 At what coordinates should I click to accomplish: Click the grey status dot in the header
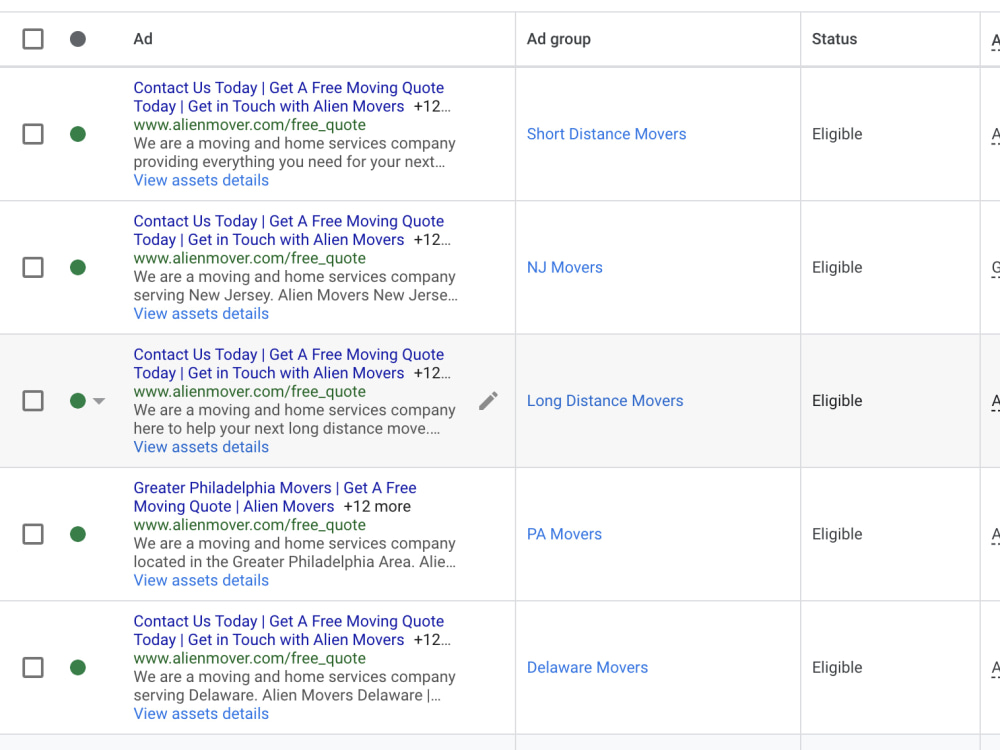point(78,39)
